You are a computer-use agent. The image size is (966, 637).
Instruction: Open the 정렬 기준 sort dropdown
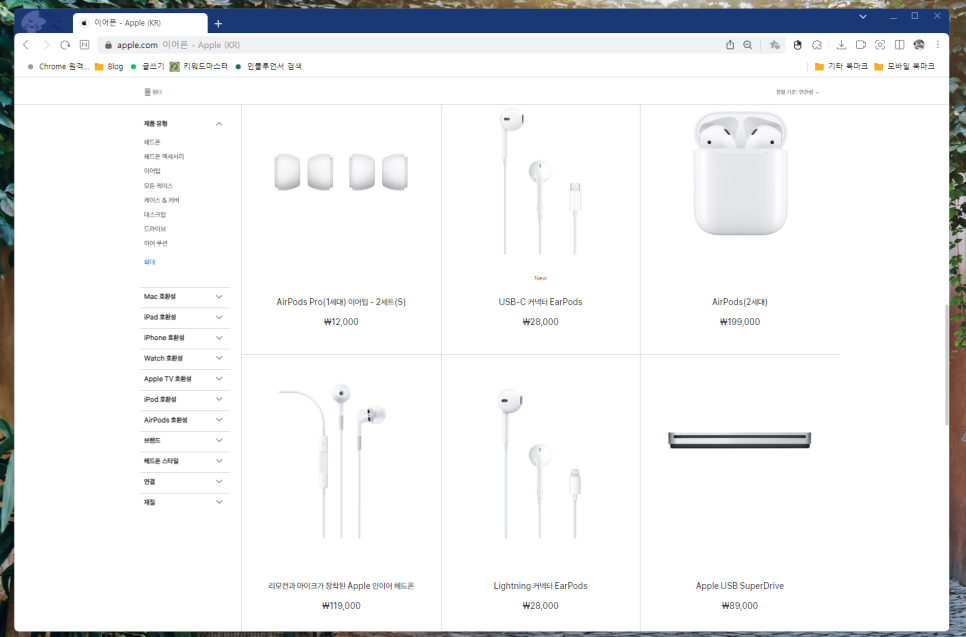click(797, 92)
